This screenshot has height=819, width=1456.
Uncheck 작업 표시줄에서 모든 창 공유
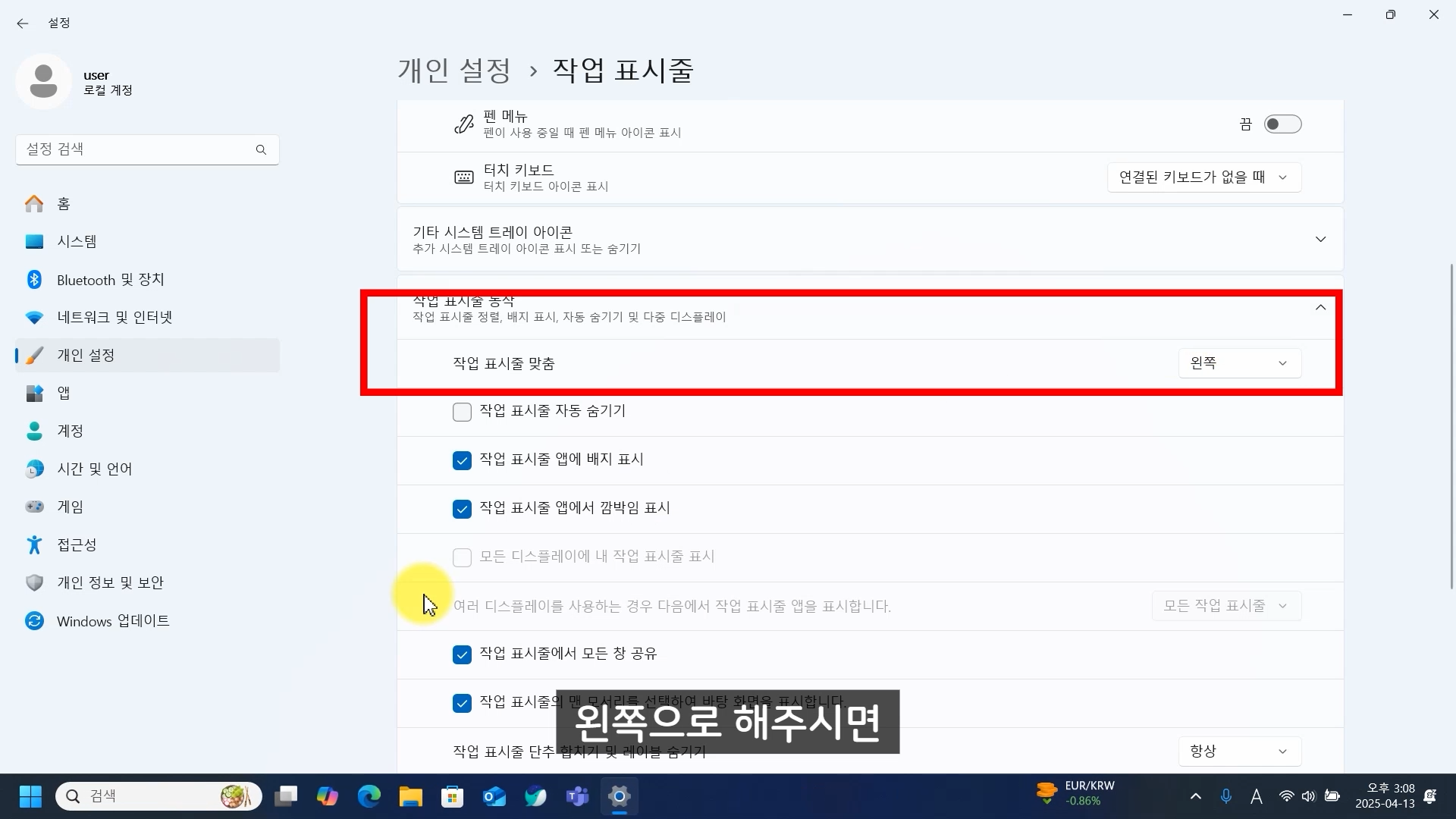pyautogui.click(x=462, y=654)
